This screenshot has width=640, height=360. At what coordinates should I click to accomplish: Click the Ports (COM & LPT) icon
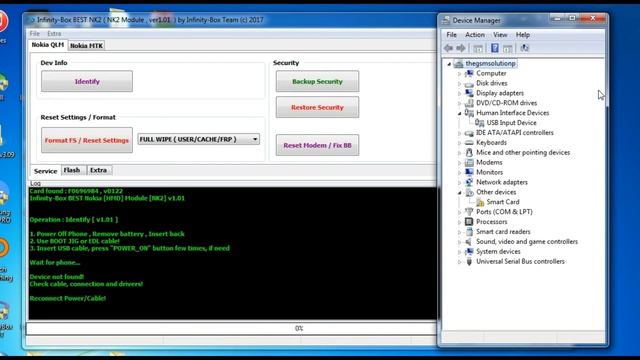point(469,212)
